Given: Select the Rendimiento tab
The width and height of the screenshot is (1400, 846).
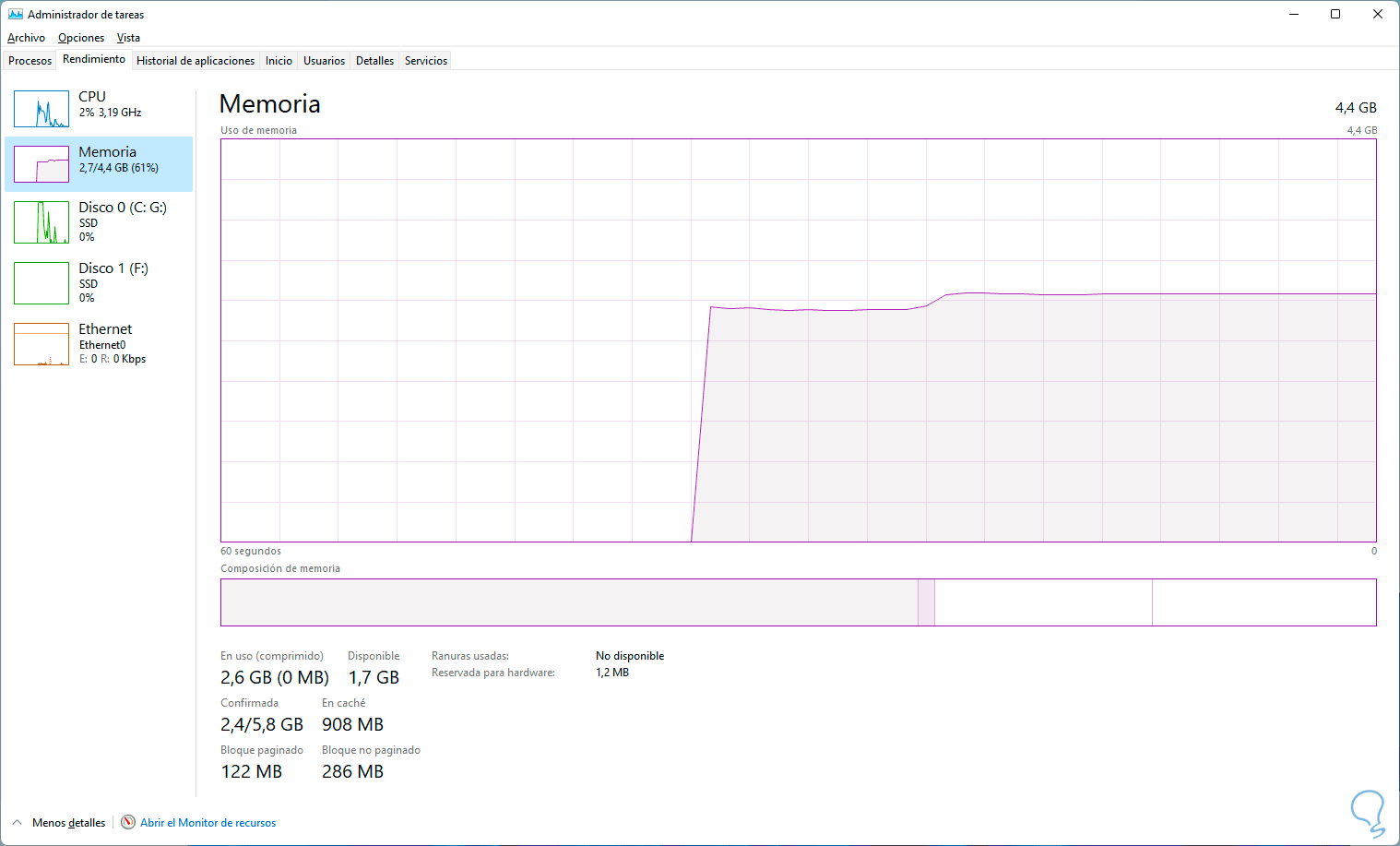Looking at the screenshot, I should (x=94, y=59).
